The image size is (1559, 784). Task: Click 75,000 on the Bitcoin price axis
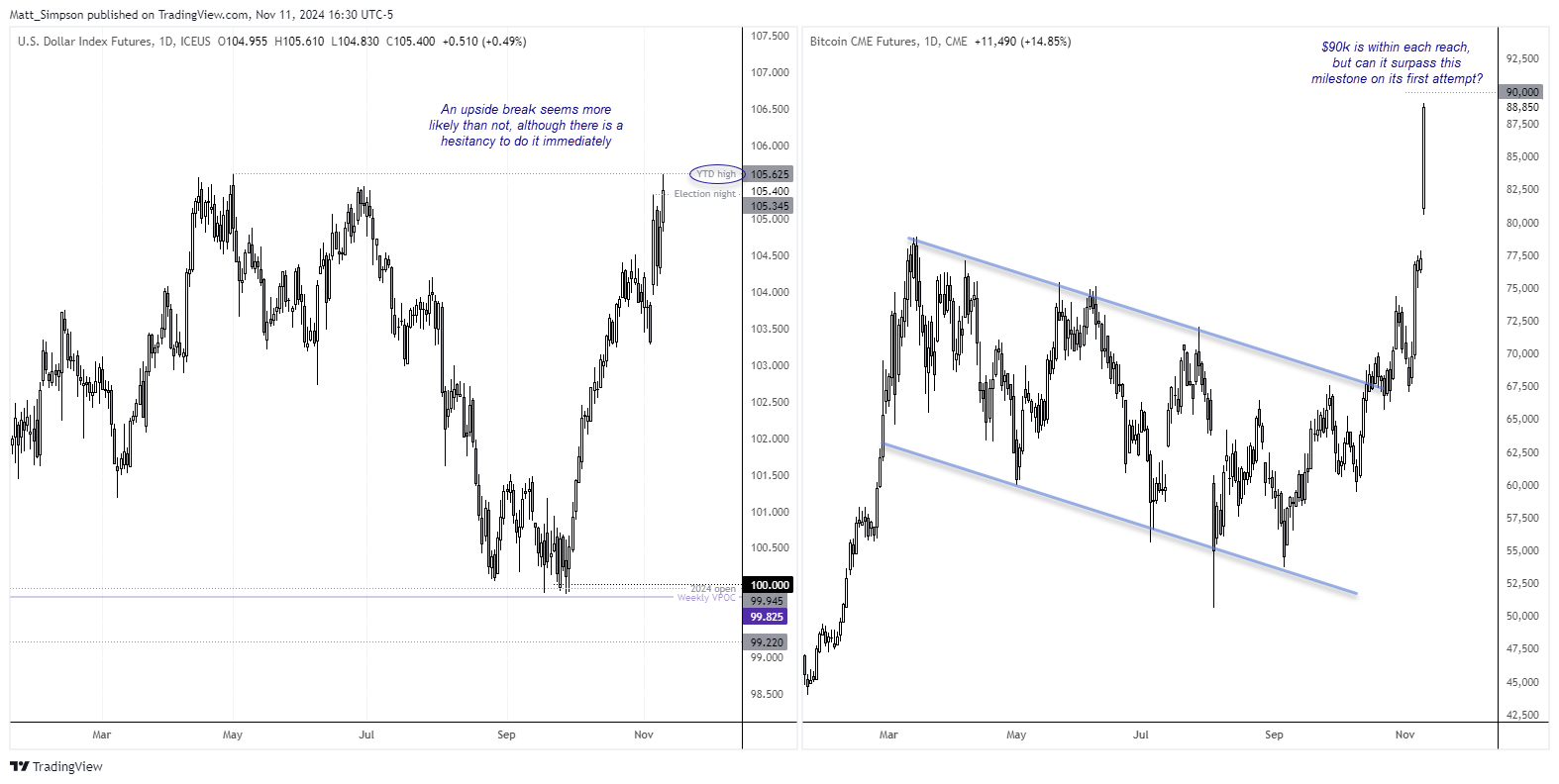point(1522,288)
